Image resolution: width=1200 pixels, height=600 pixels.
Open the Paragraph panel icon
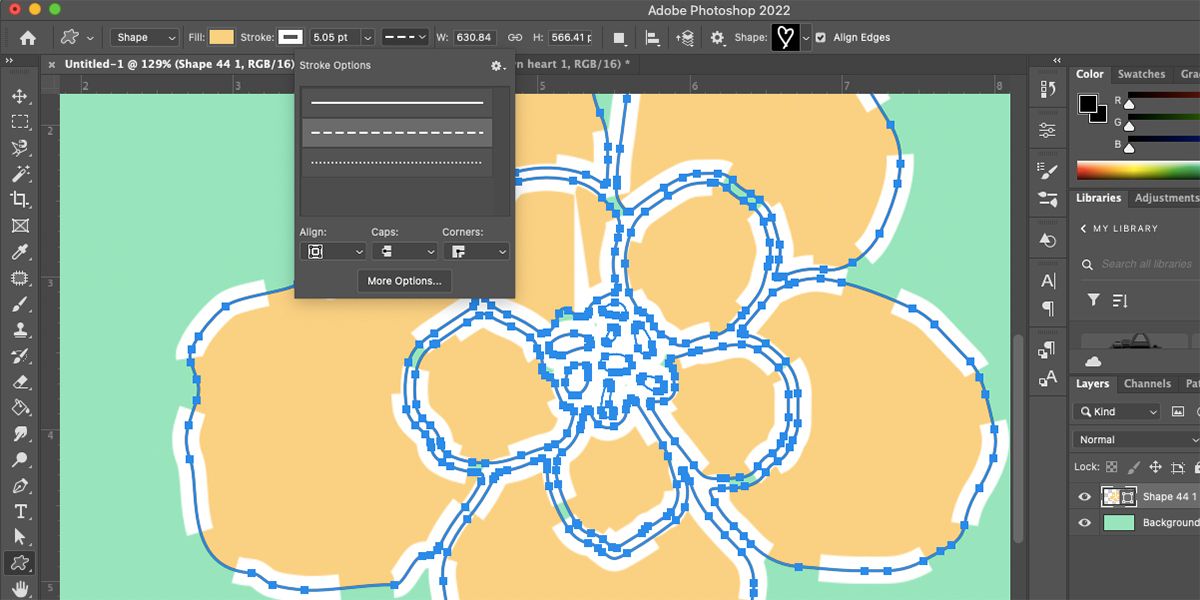[1047, 308]
